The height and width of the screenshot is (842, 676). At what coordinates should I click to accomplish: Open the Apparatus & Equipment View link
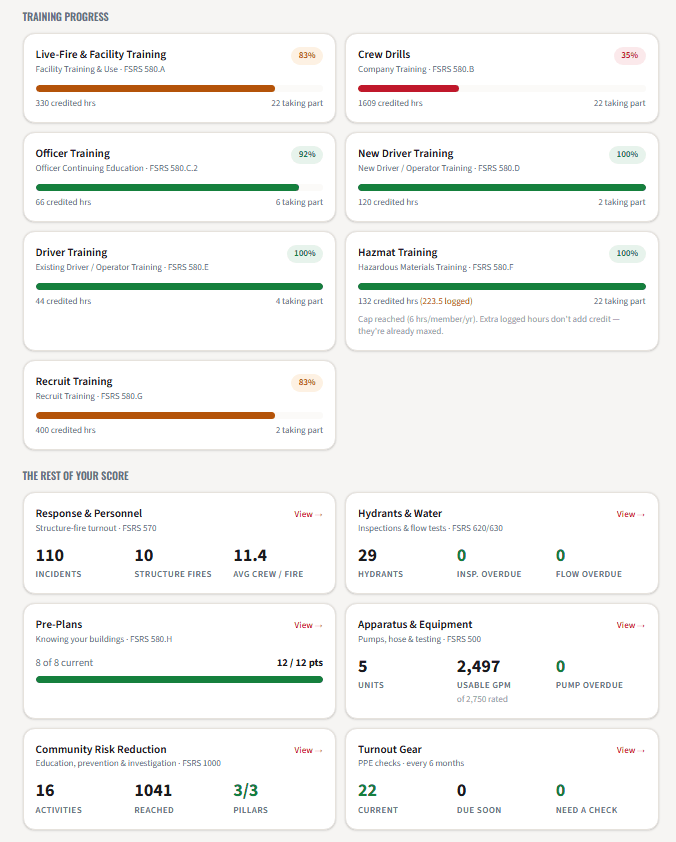tap(631, 625)
